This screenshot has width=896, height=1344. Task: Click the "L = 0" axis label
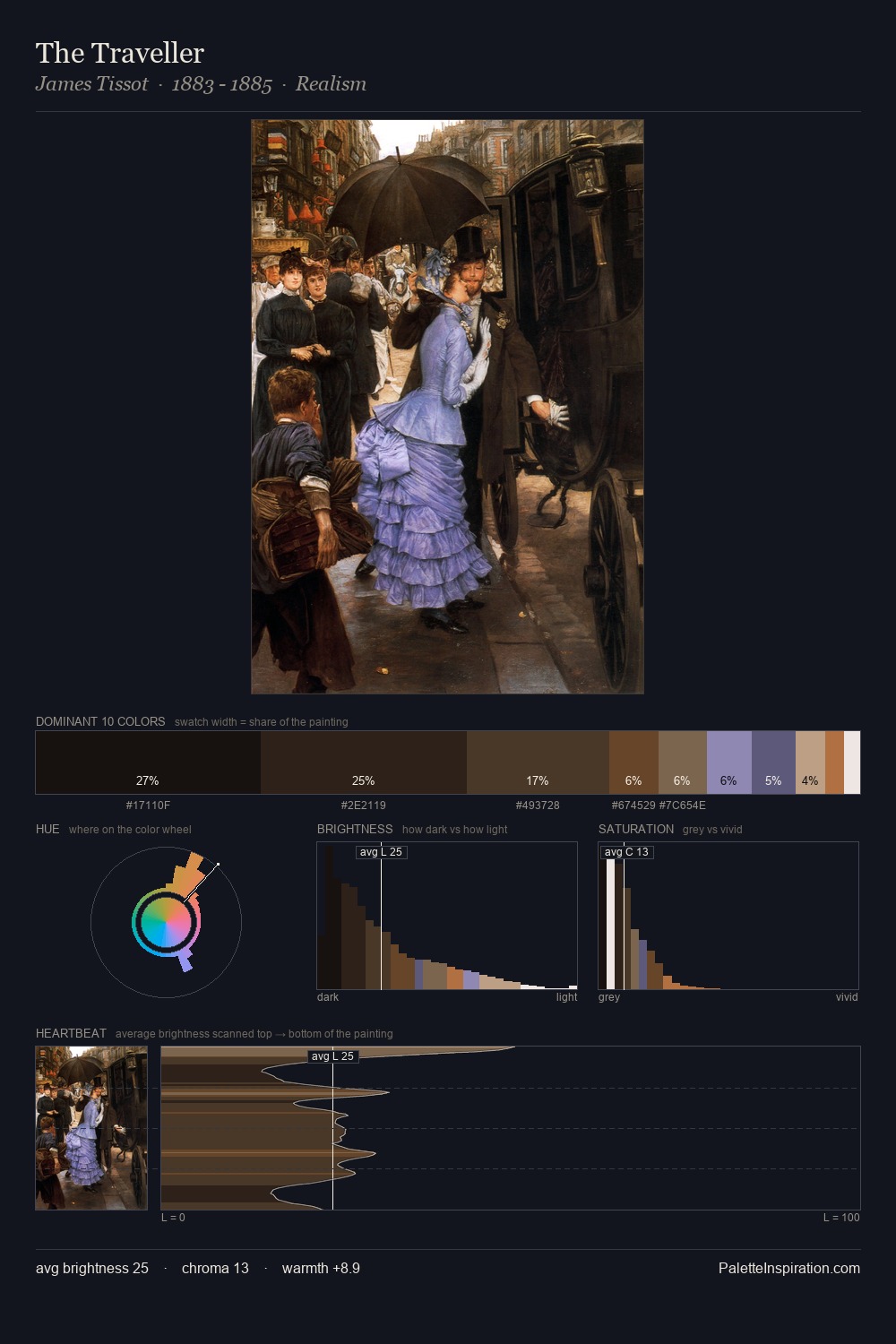(x=173, y=1218)
